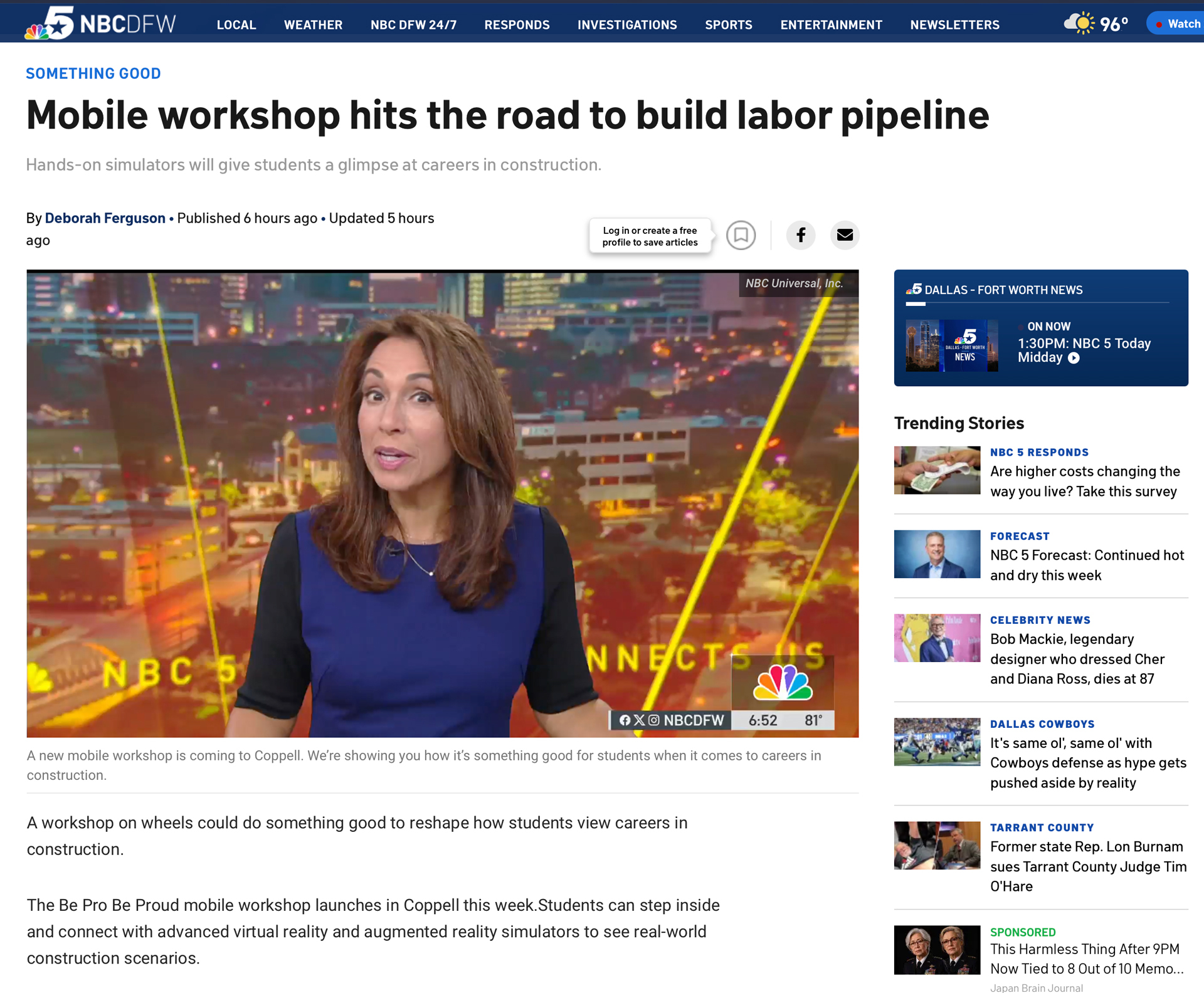The width and height of the screenshot is (1204, 993).
Task: Click the Tarrant County thumbnail
Action: pos(937,846)
